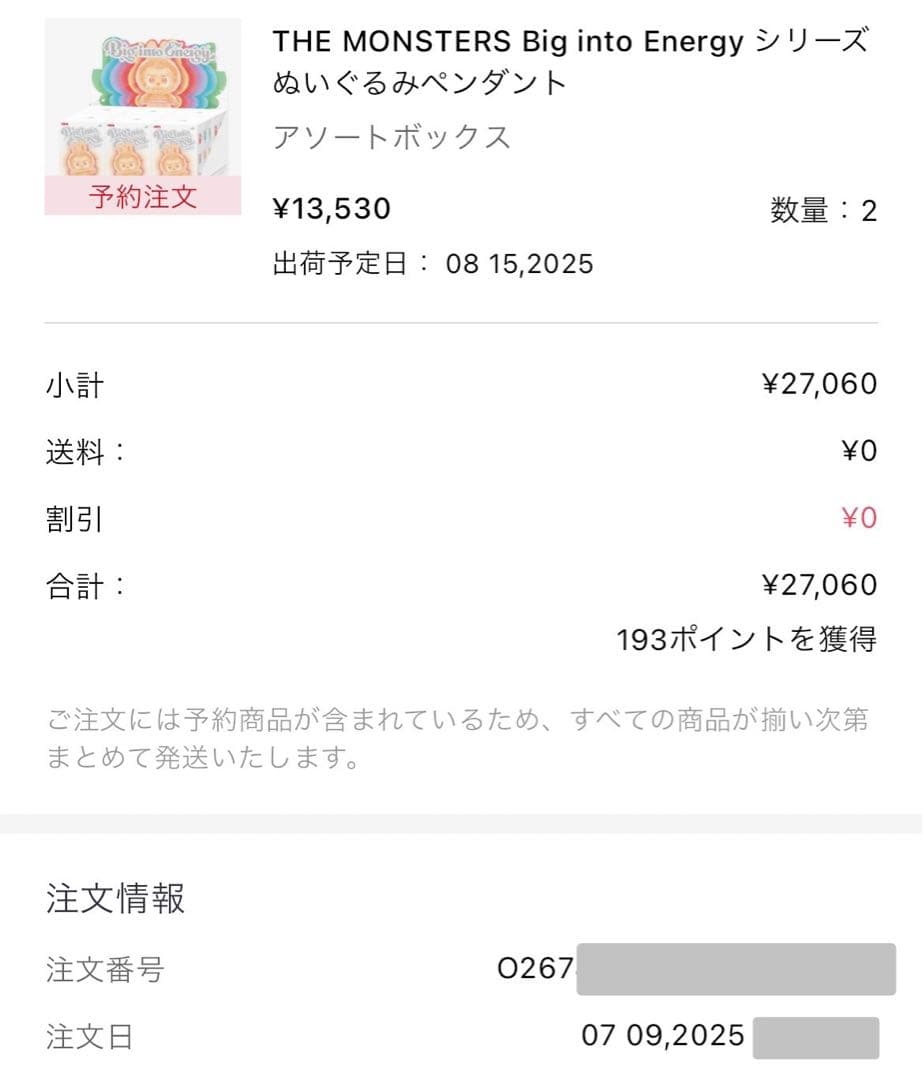Select the ¥27,060 total amount
923x1080 pixels.
tap(819, 585)
